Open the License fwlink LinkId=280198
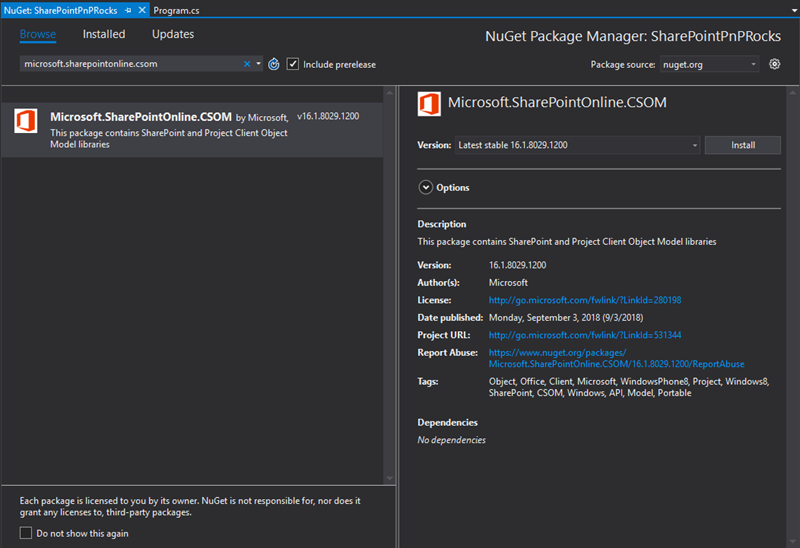The width and height of the screenshot is (800, 548). (585, 300)
